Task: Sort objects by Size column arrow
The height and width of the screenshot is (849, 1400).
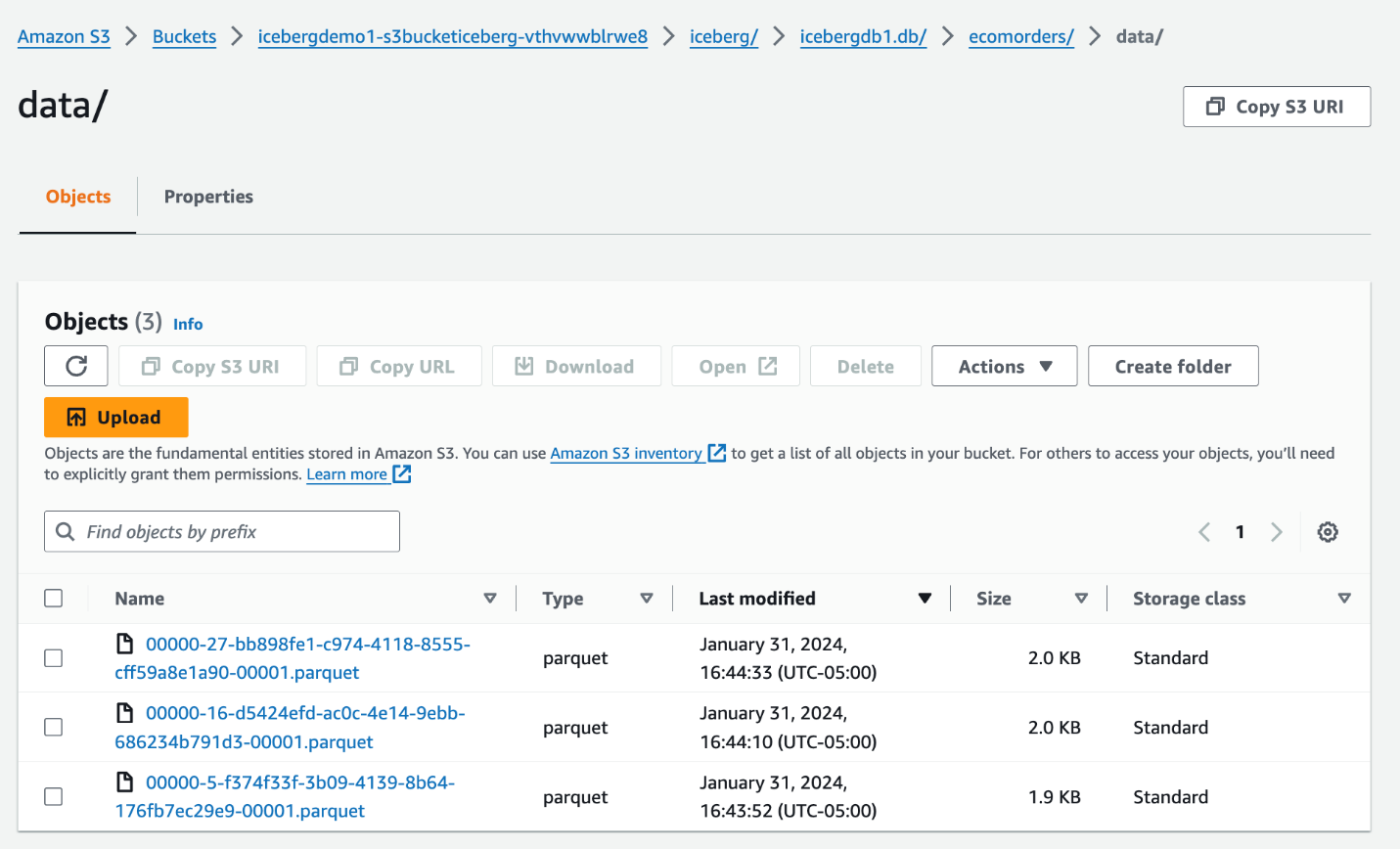Action: (x=1081, y=598)
